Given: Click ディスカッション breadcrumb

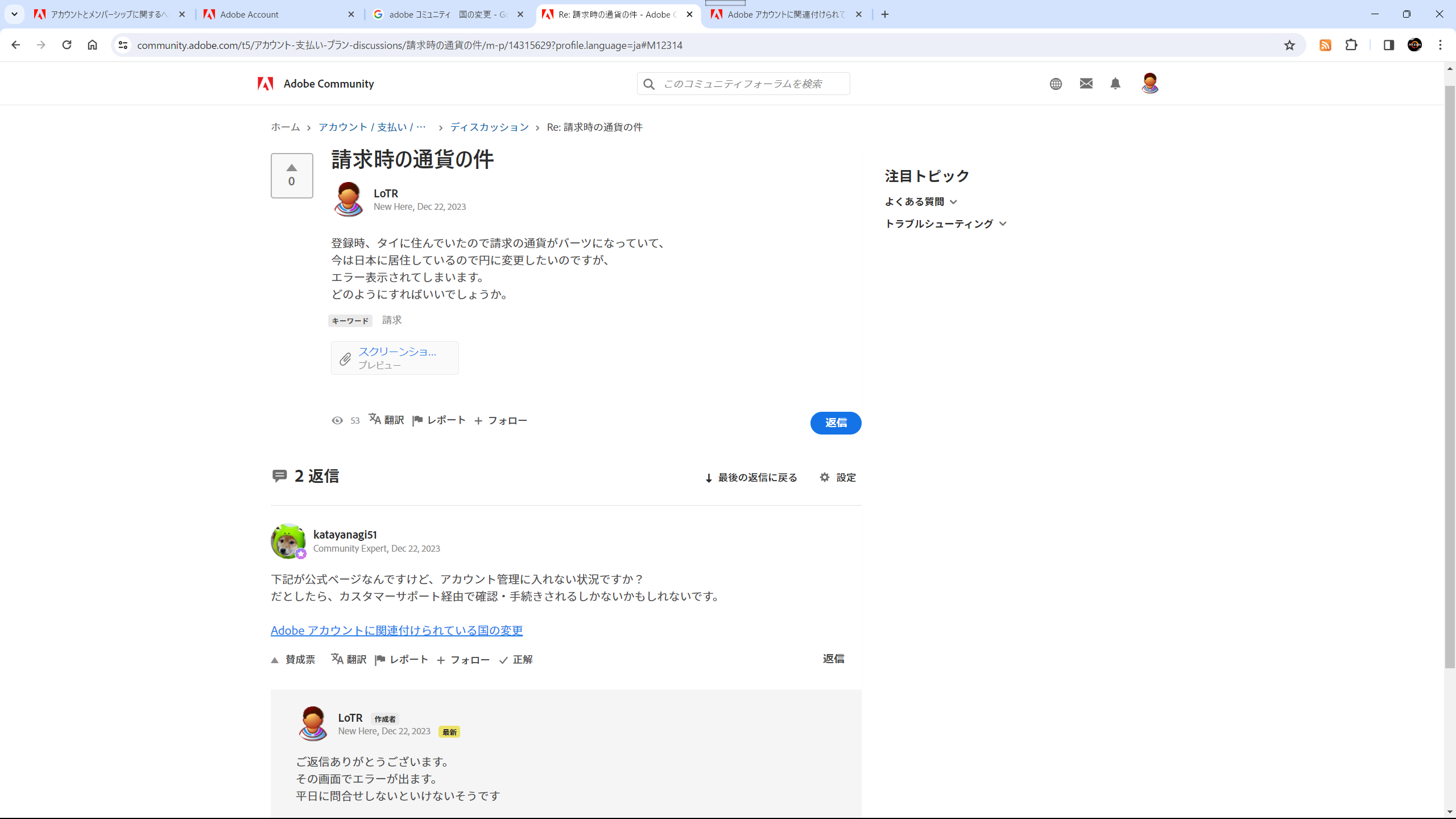Looking at the screenshot, I should tap(490, 127).
